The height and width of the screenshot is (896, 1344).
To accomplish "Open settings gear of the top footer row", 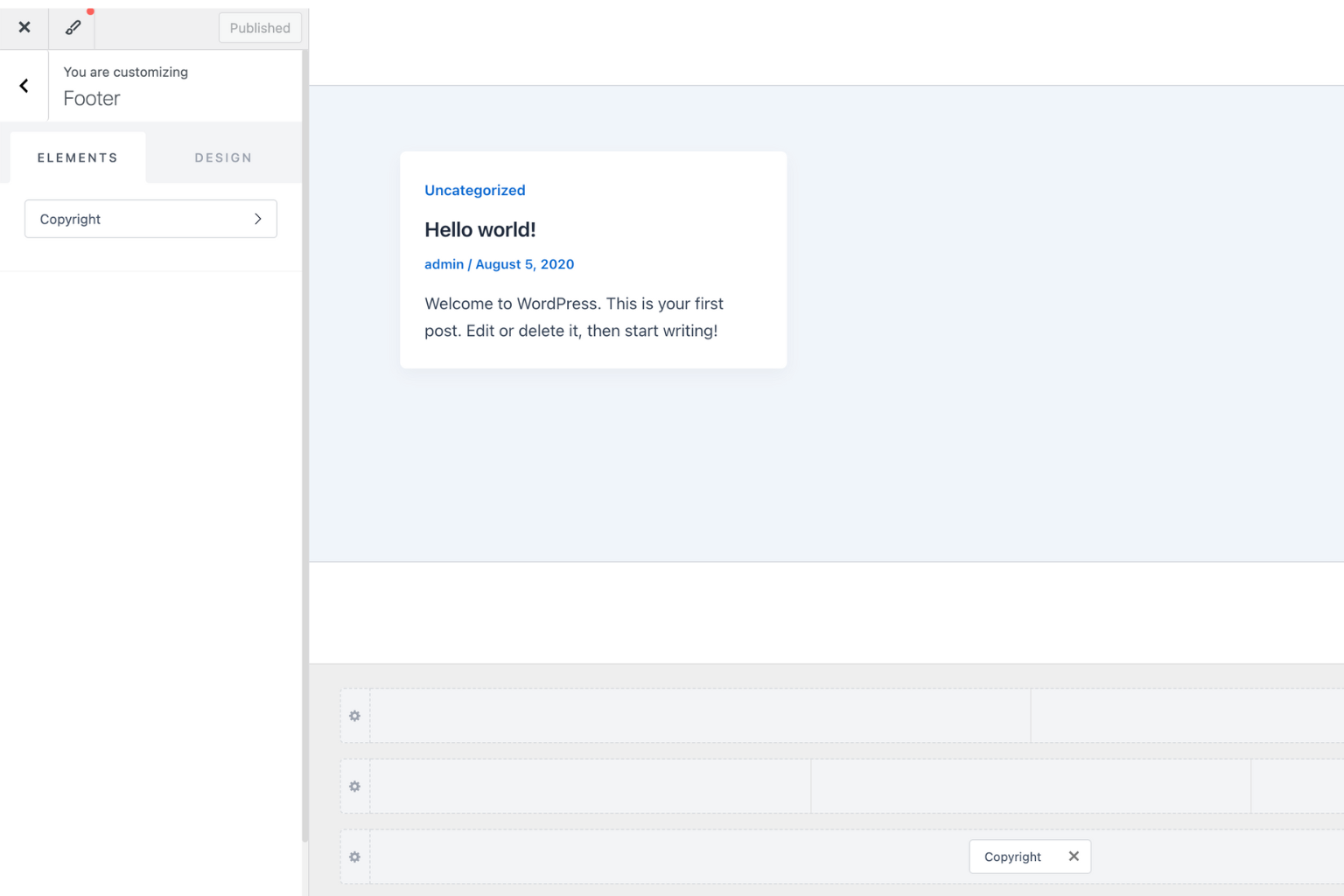I will 354,715.
